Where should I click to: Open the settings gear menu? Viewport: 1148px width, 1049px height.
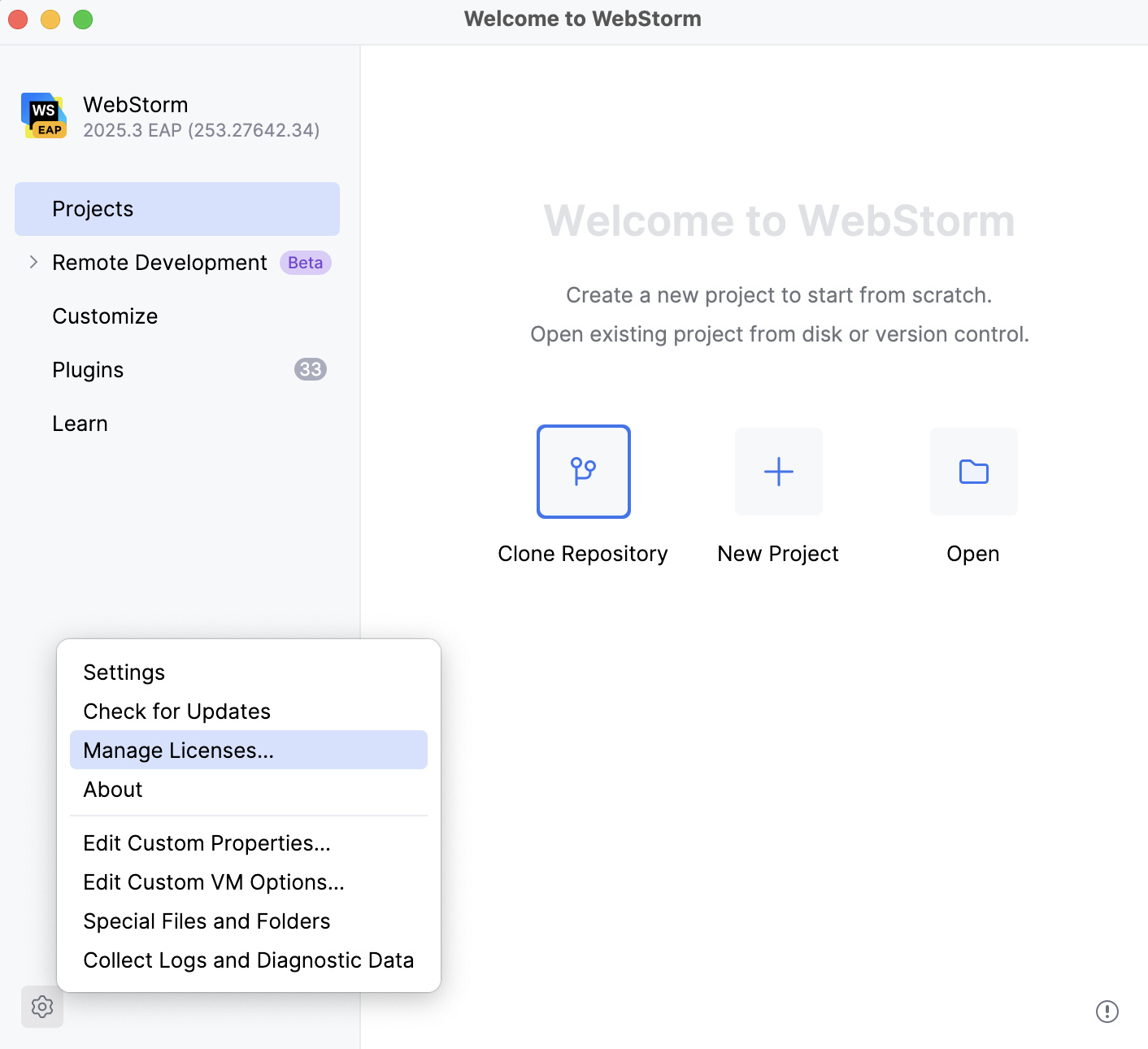pyautogui.click(x=41, y=1008)
